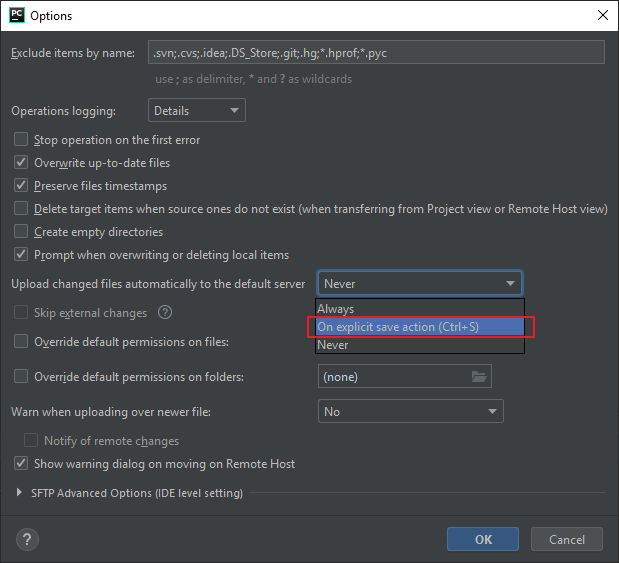Viewport: 619px width, 563px height.
Task: Open the Upload changed files Never dropdown
Action: coord(420,283)
